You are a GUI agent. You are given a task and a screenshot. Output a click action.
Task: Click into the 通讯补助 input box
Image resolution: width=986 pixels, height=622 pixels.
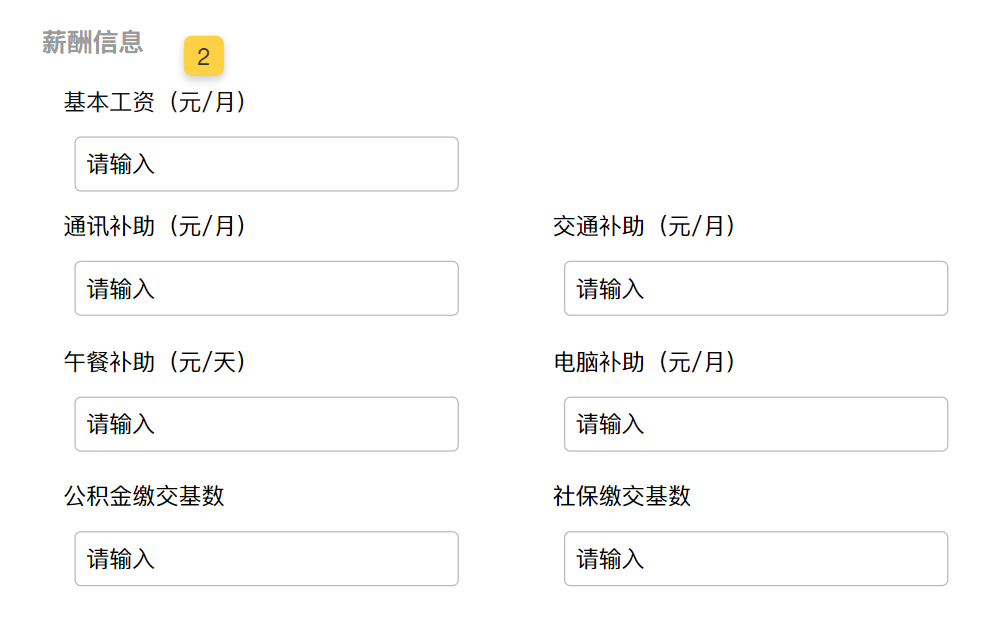[266, 289]
